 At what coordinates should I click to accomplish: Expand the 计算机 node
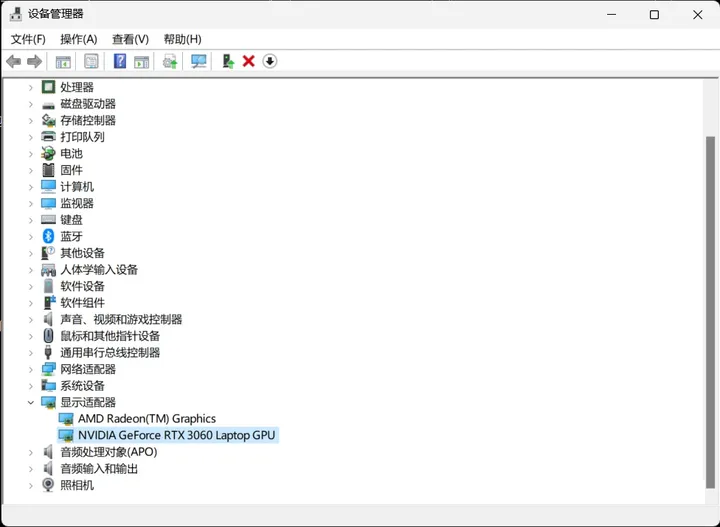31,186
